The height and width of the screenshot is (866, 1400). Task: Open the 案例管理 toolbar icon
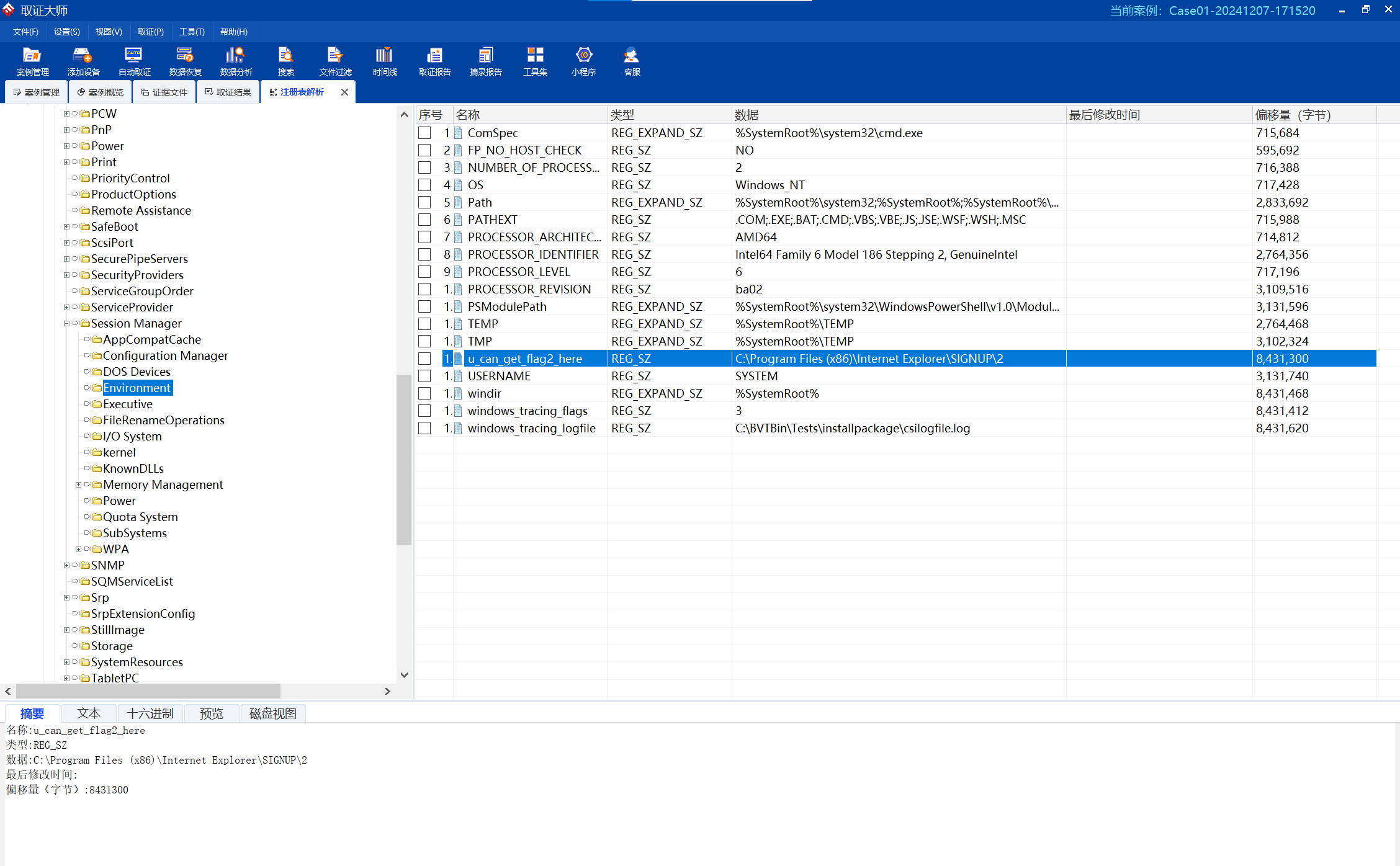coord(32,61)
